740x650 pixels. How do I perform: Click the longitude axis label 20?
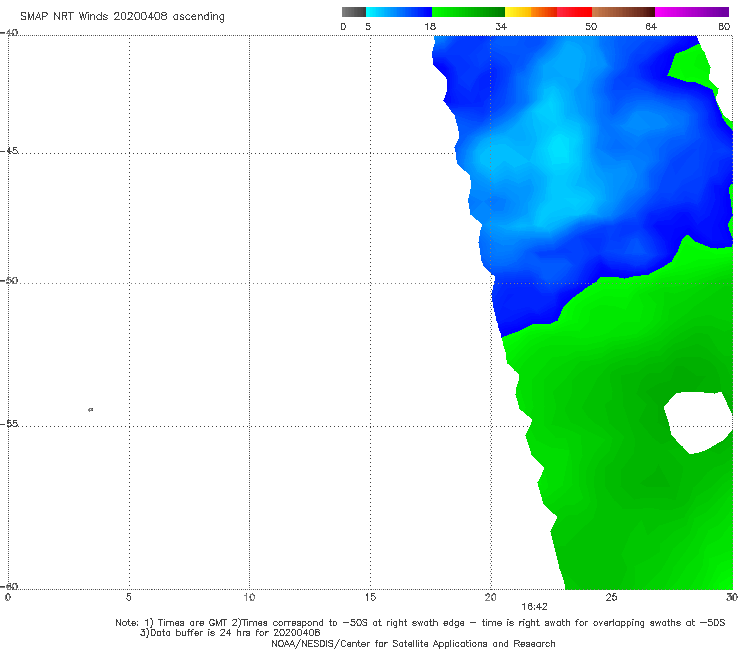[x=490, y=597]
